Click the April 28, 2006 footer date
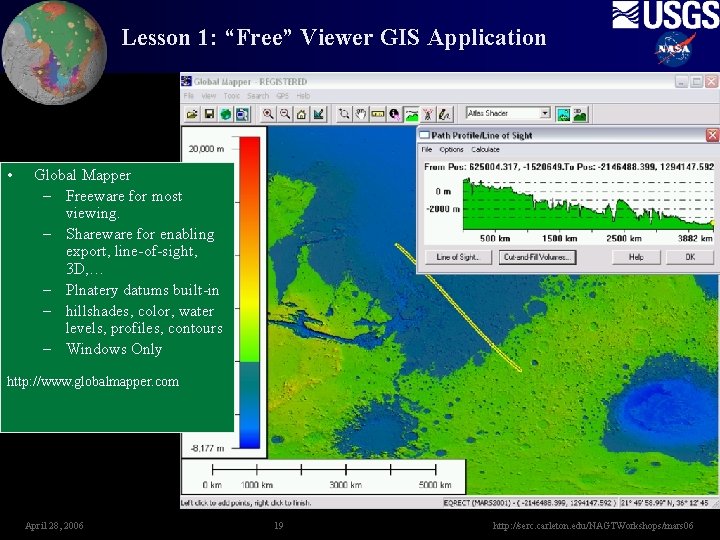Viewport: 720px width, 540px height. point(54,525)
